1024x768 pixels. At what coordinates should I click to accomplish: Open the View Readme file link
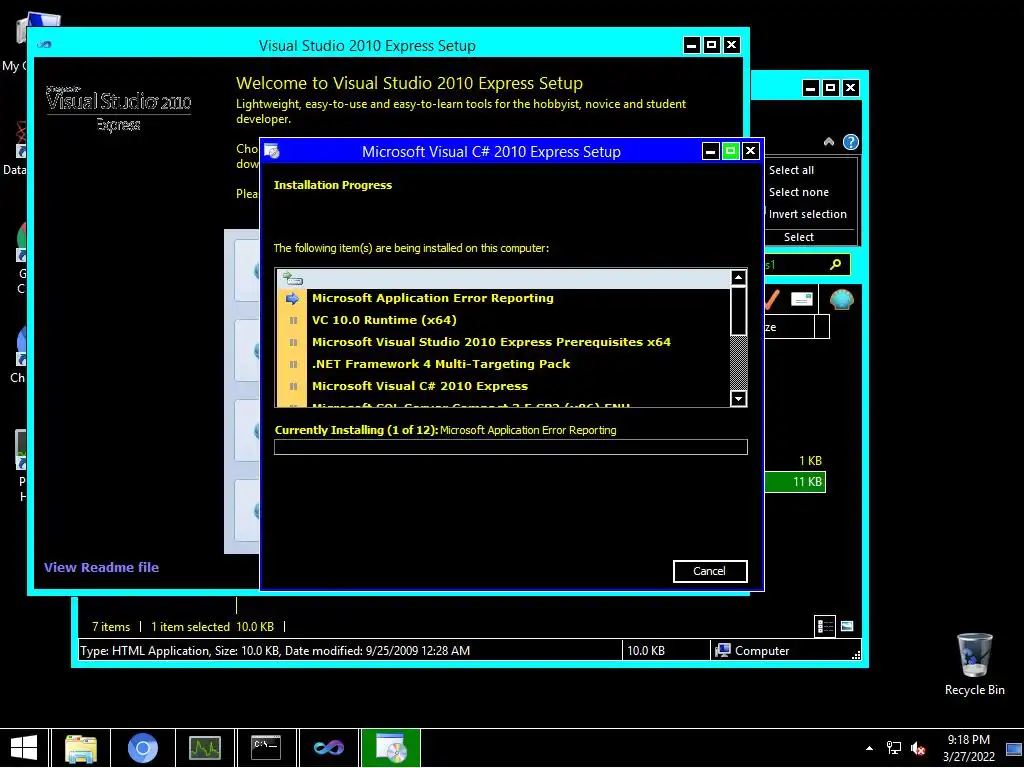101,567
